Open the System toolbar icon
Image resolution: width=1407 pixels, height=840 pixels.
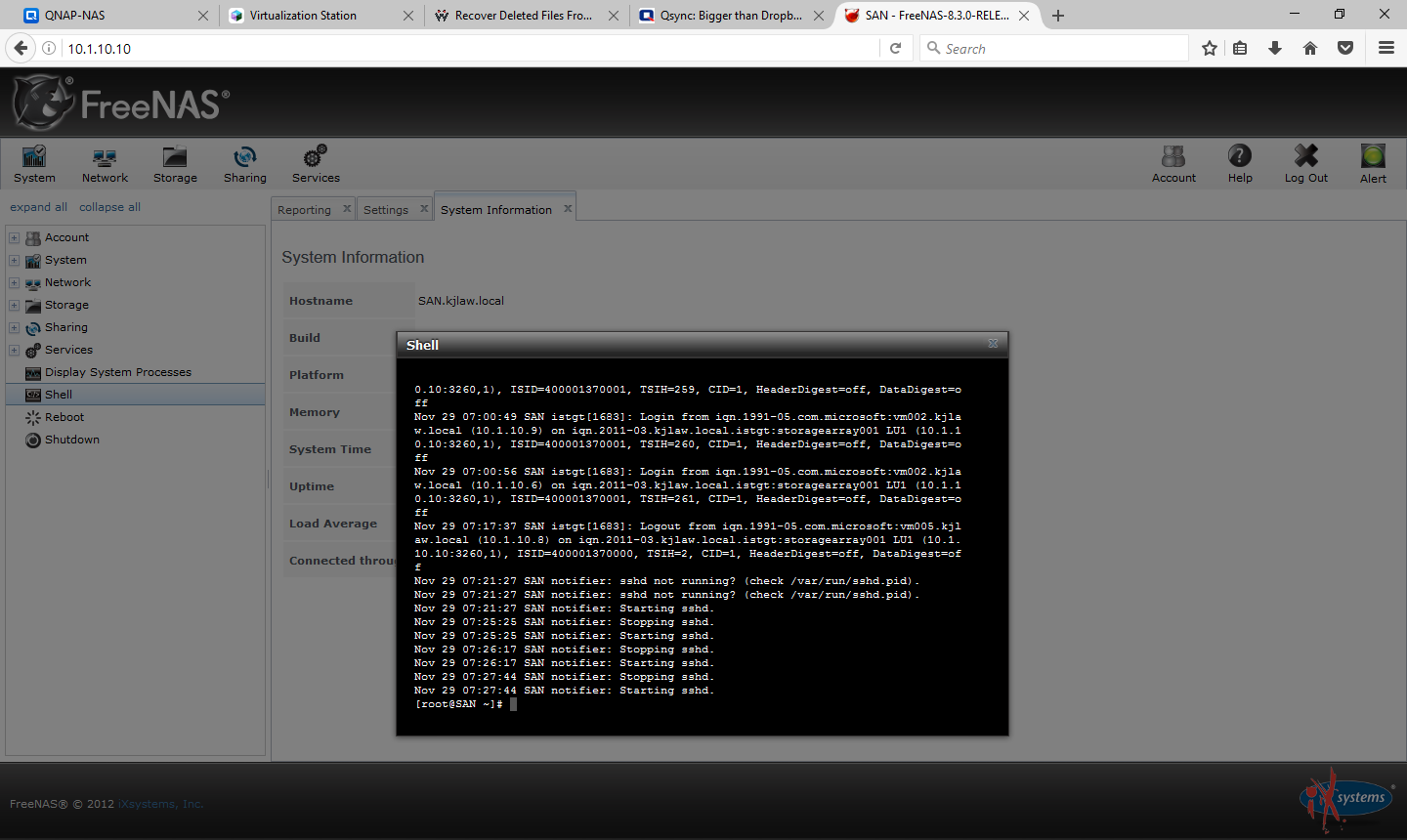[x=34, y=164]
